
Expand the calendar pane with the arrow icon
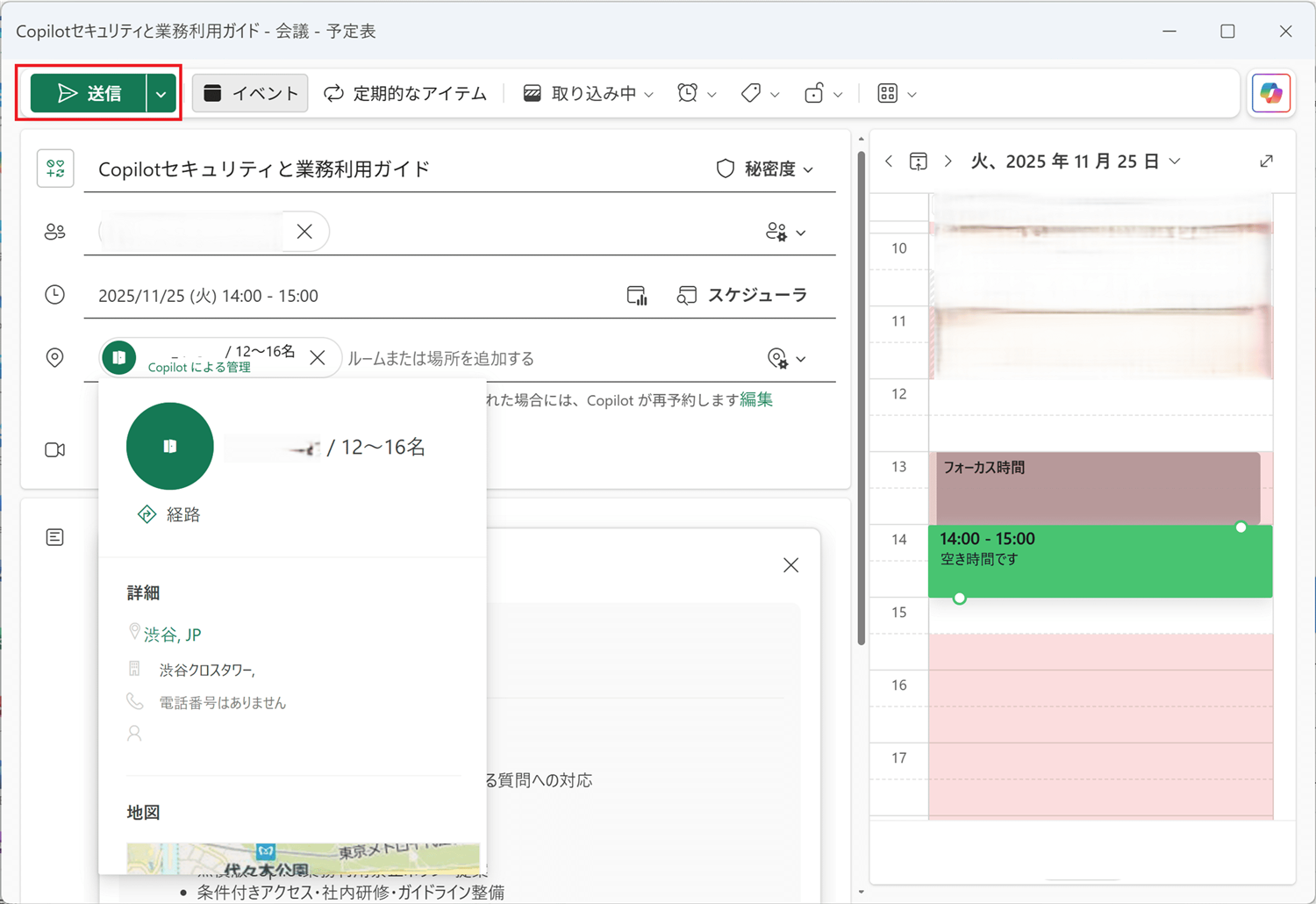pyautogui.click(x=1266, y=161)
